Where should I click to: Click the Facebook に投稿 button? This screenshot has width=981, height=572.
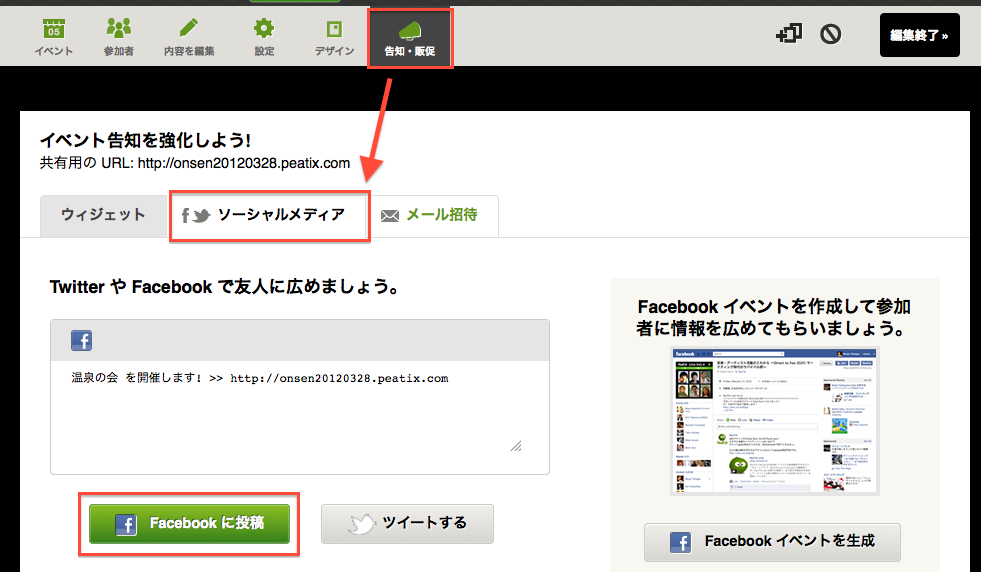coord(190,523)
